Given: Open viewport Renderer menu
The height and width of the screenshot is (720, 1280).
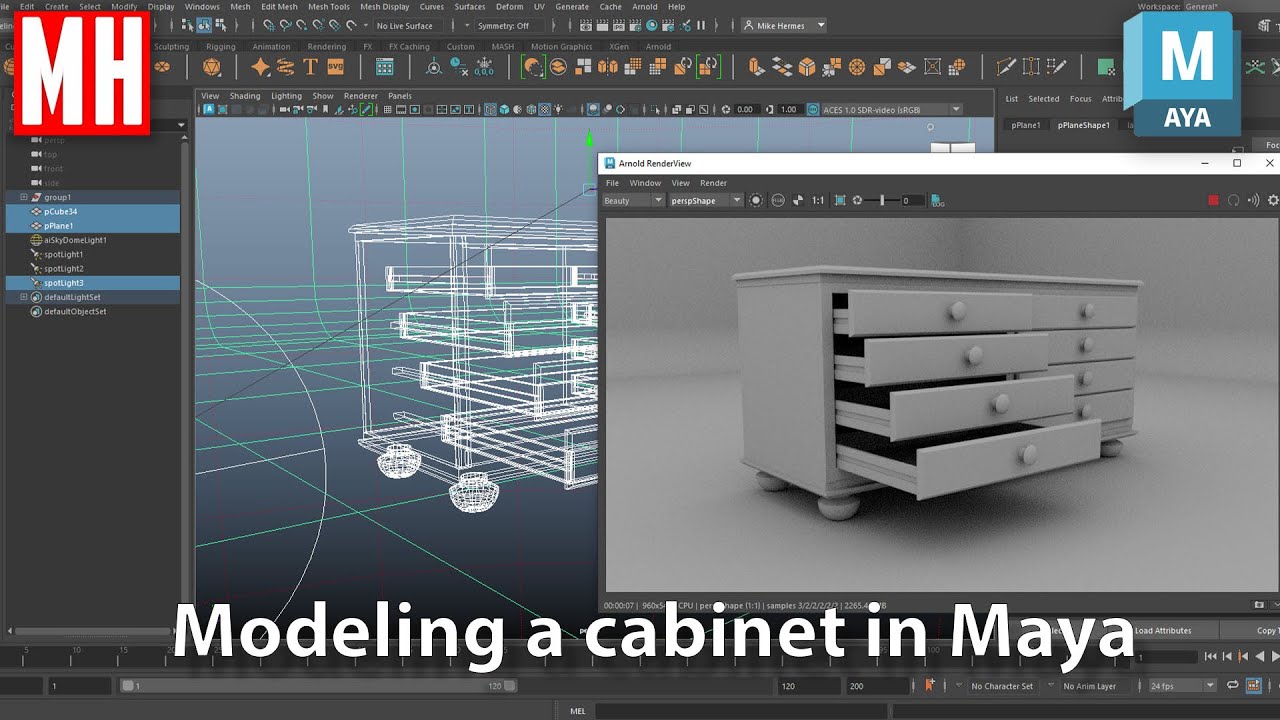Looking at the screenshot, I should point(361,96).
